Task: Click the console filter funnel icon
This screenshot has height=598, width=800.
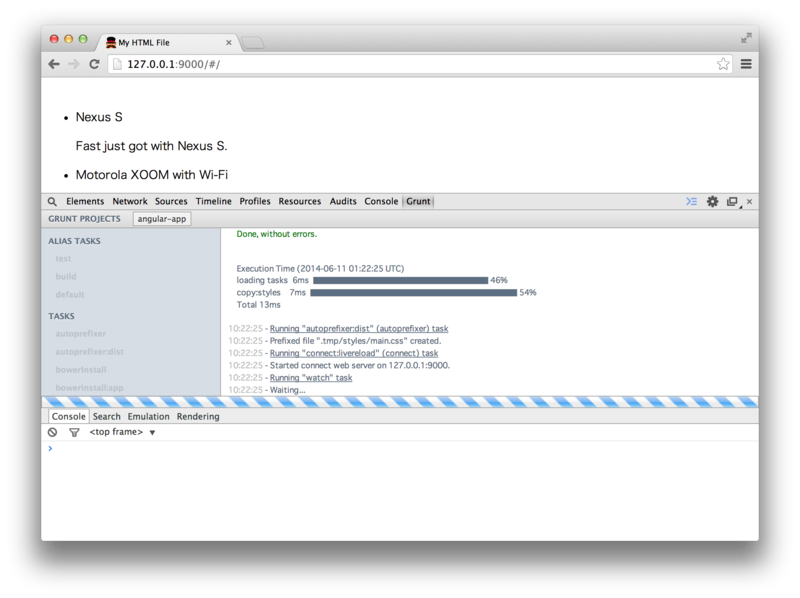Action: [x=74, y=433]
